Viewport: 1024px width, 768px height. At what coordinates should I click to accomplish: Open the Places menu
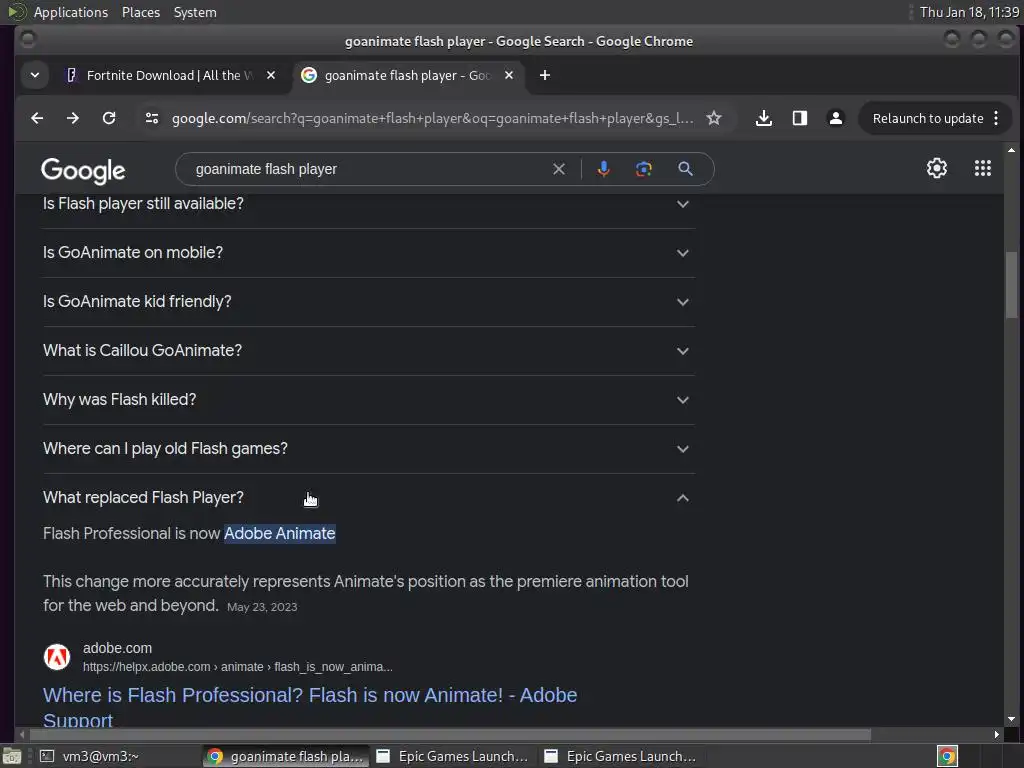(x=141, y=12)
